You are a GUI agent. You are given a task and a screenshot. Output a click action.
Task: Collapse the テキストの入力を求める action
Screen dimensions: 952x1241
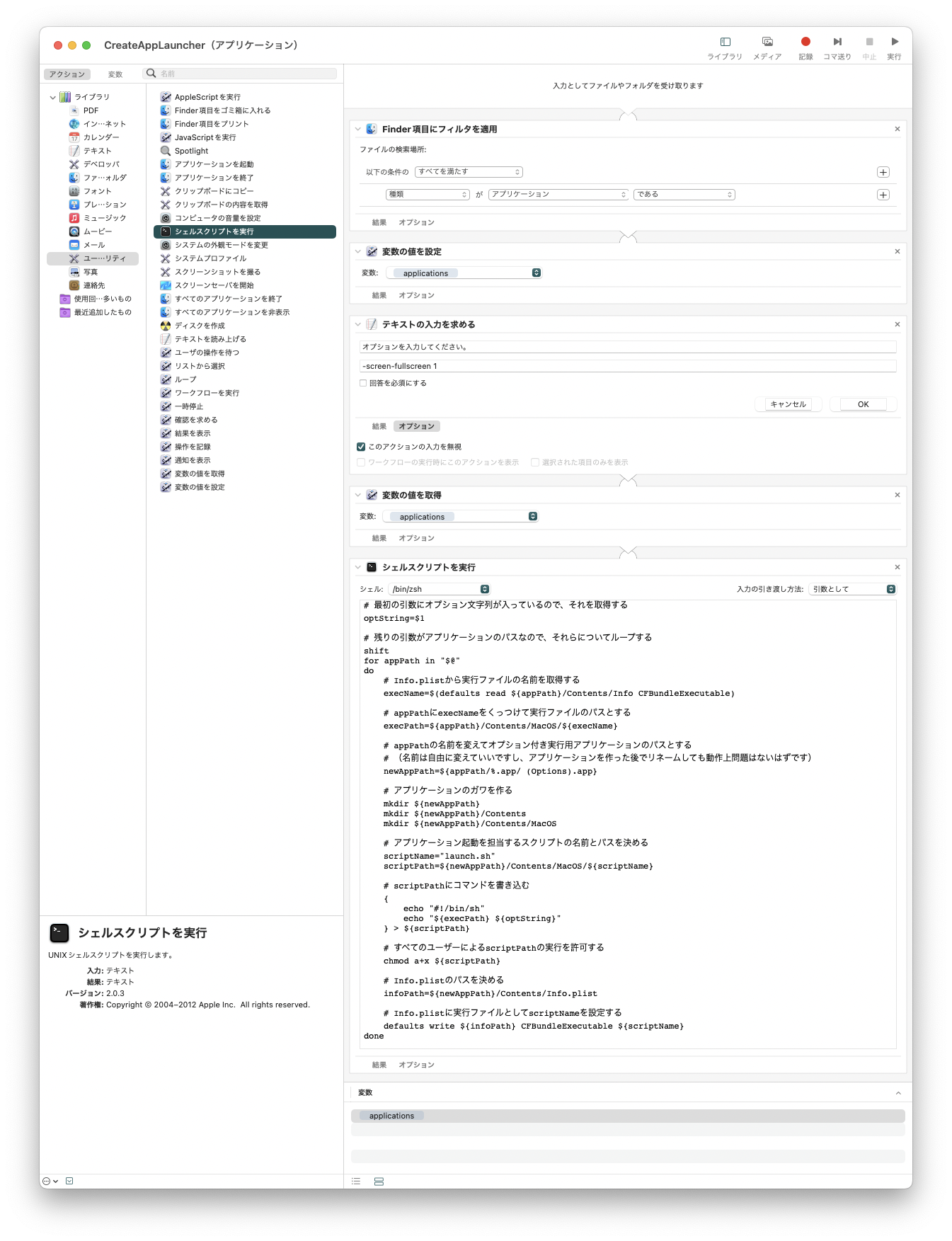358,324
